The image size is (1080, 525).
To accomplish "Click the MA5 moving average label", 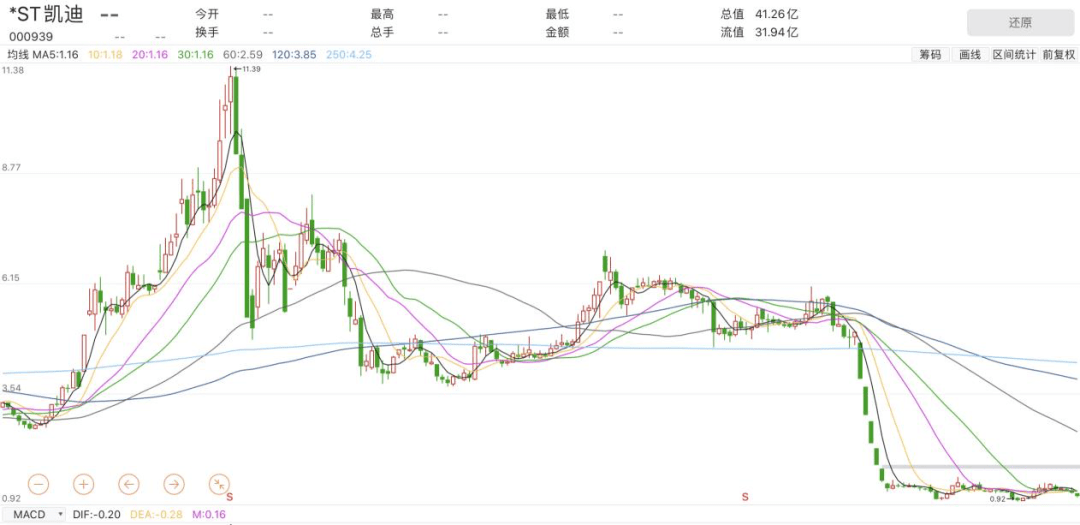I will click(54, 54).
